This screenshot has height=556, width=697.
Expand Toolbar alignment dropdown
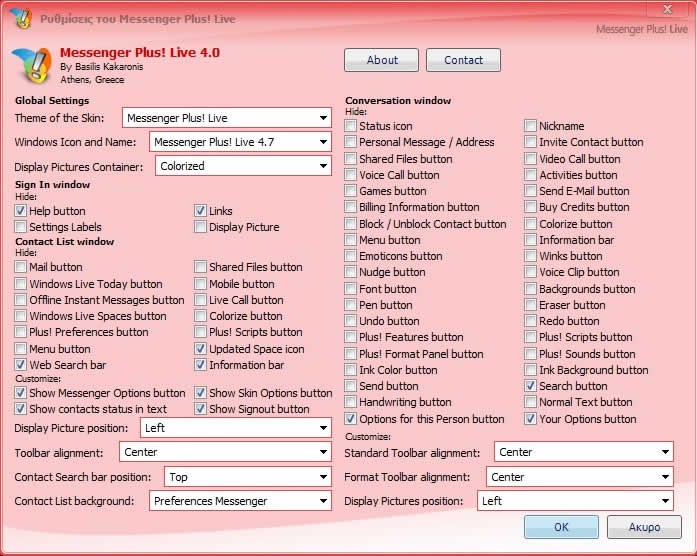click(225, 452)
